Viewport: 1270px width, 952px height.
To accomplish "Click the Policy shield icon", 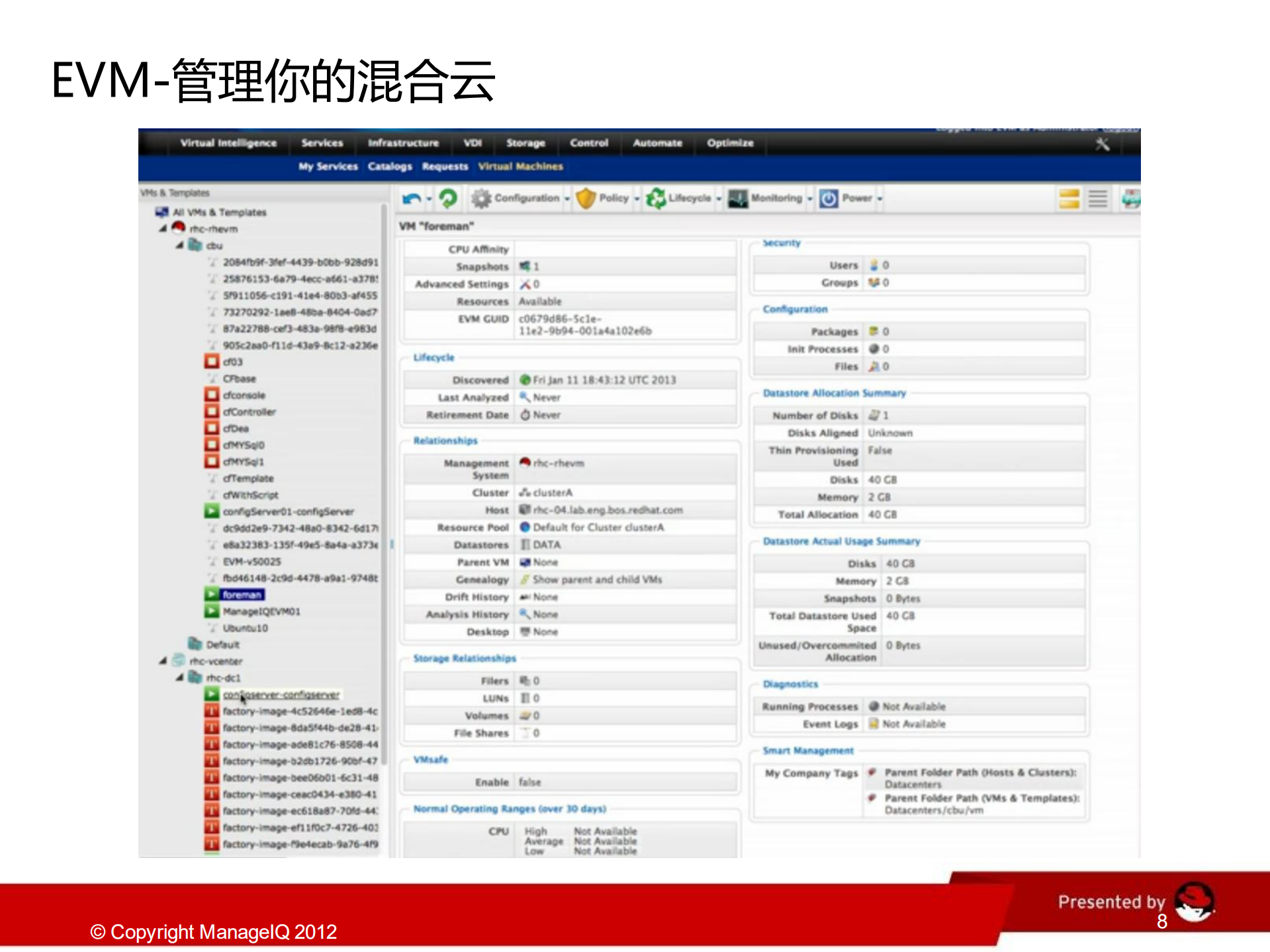I will tap(585, 198).
